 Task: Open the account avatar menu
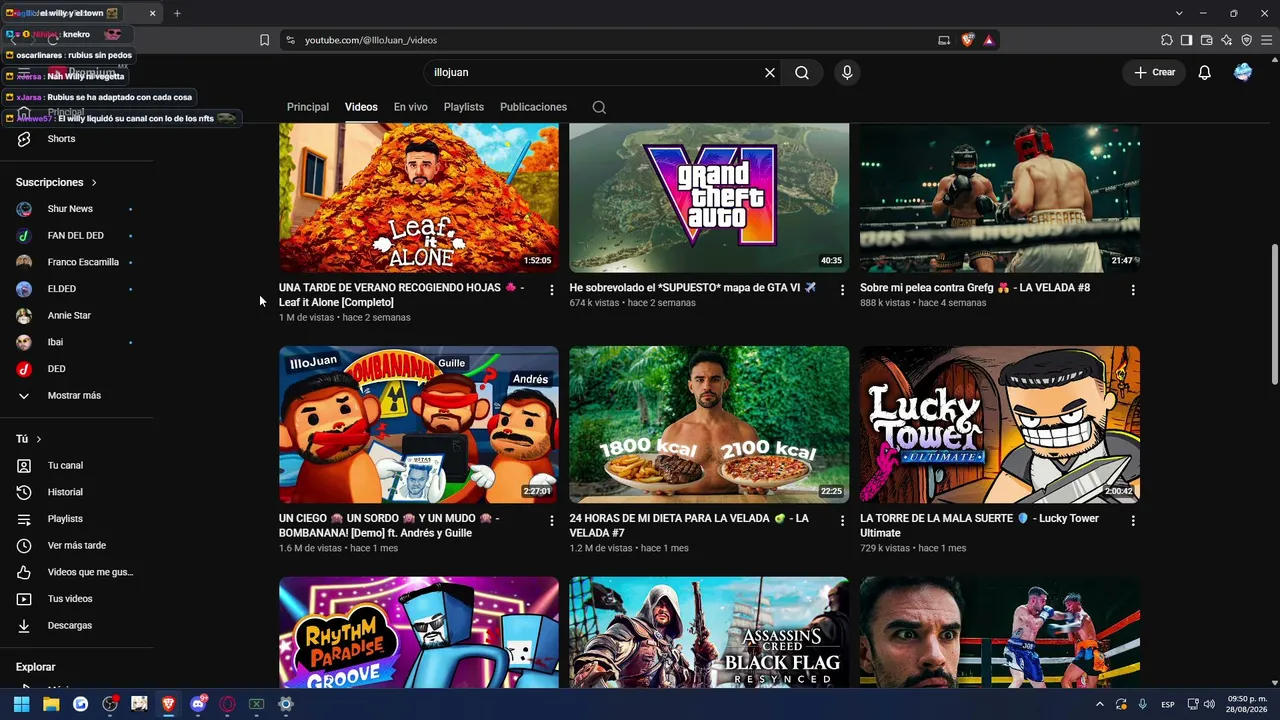[1243, 73]
